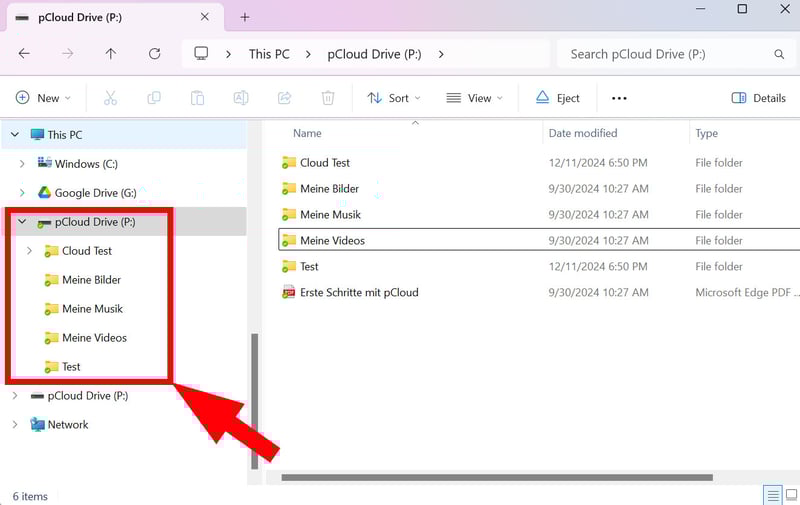Select Test folder in the sidebar tree

point(71,367)
